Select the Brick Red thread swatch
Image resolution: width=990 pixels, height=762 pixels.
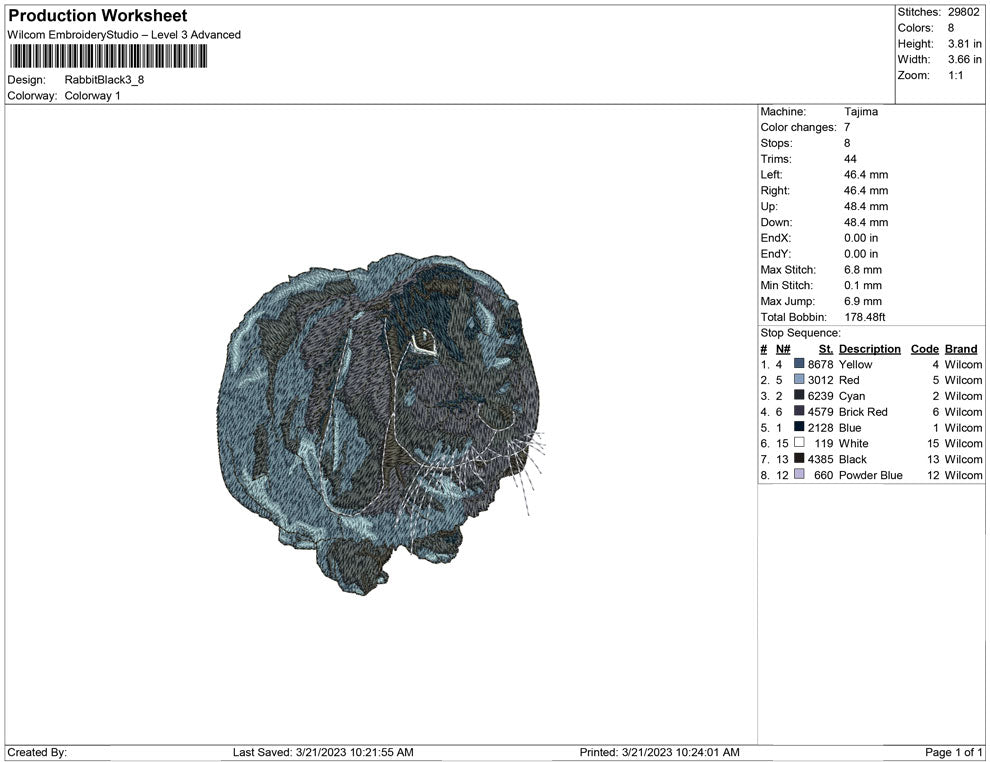(799, 412)
